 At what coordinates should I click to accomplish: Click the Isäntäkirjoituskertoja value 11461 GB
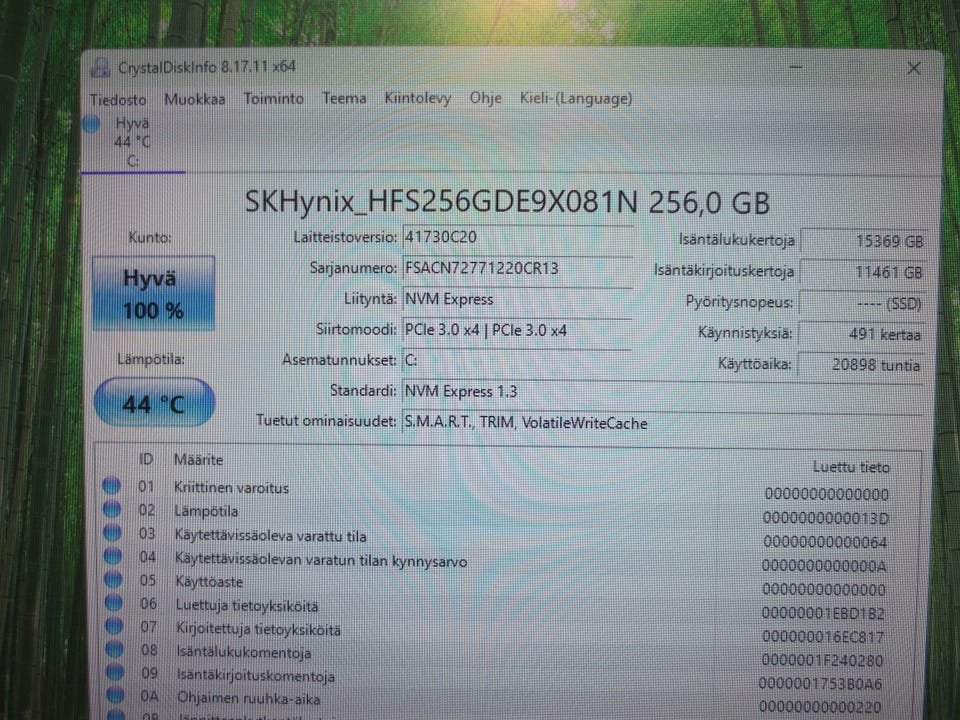pos(863,272)
